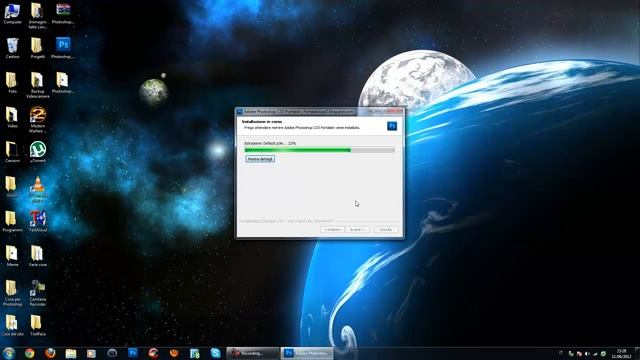The image size is (640, 360).
Task: Open the Backup Videocamera folder
Action: pos(38,85)
